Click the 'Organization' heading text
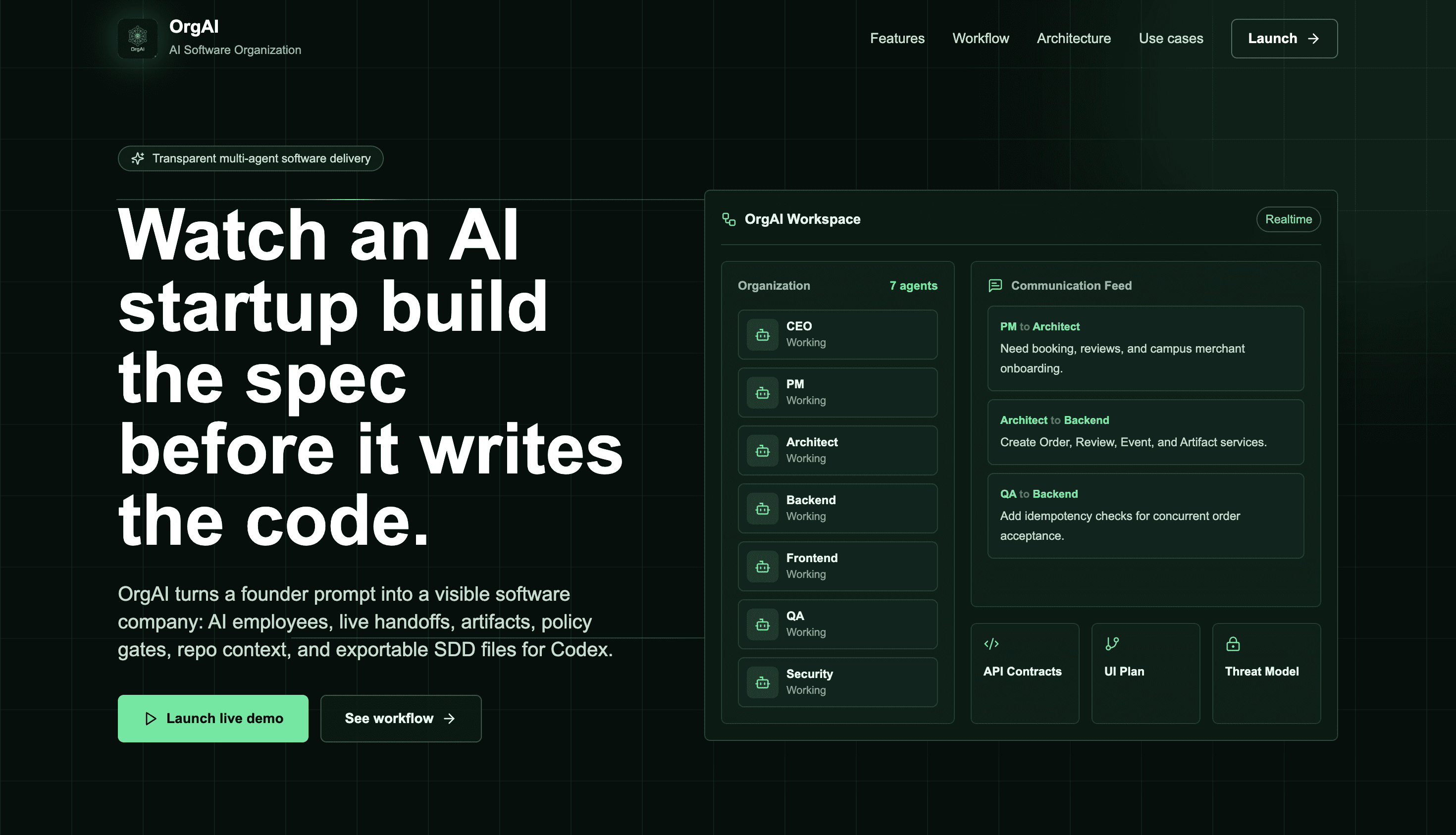This screenshot has height=835, width=1456. [774, 286]
